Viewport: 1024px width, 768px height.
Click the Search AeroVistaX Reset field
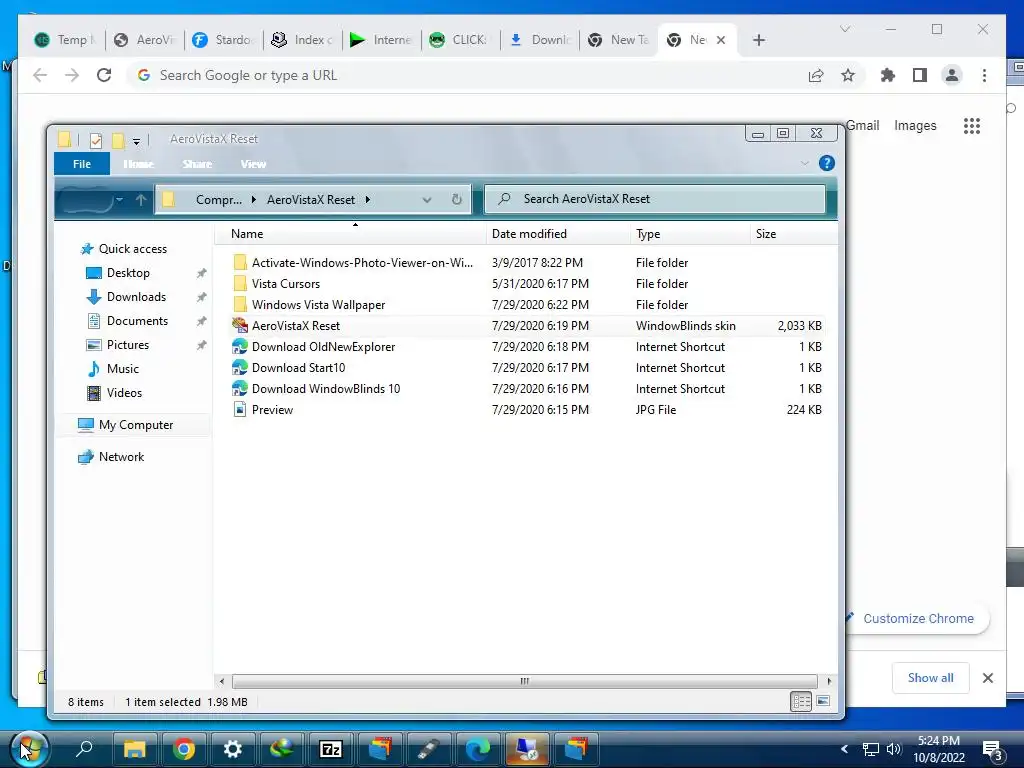pyautogui.click(x=654, y=199)
